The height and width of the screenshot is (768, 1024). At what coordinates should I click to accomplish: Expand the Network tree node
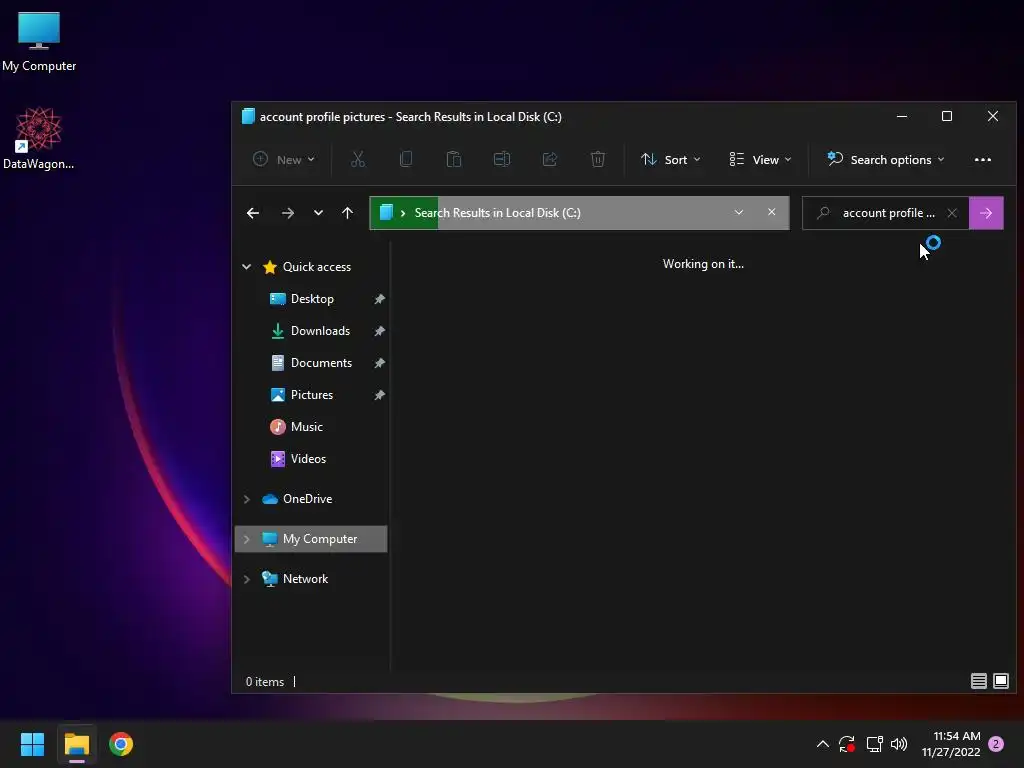coord(246,579)
